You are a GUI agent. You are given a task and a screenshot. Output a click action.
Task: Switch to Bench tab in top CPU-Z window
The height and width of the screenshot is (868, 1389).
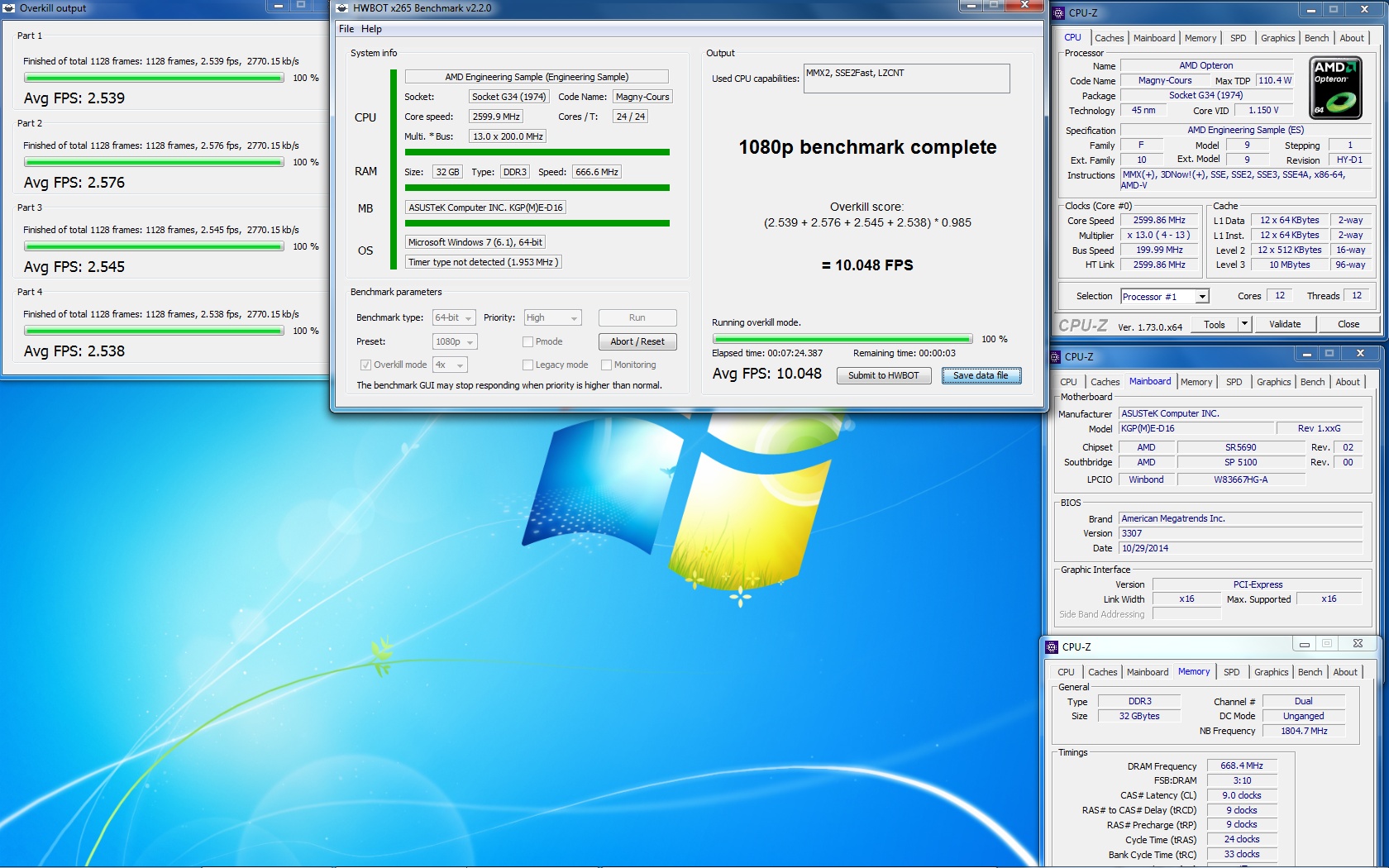[x=1316, y=38]
